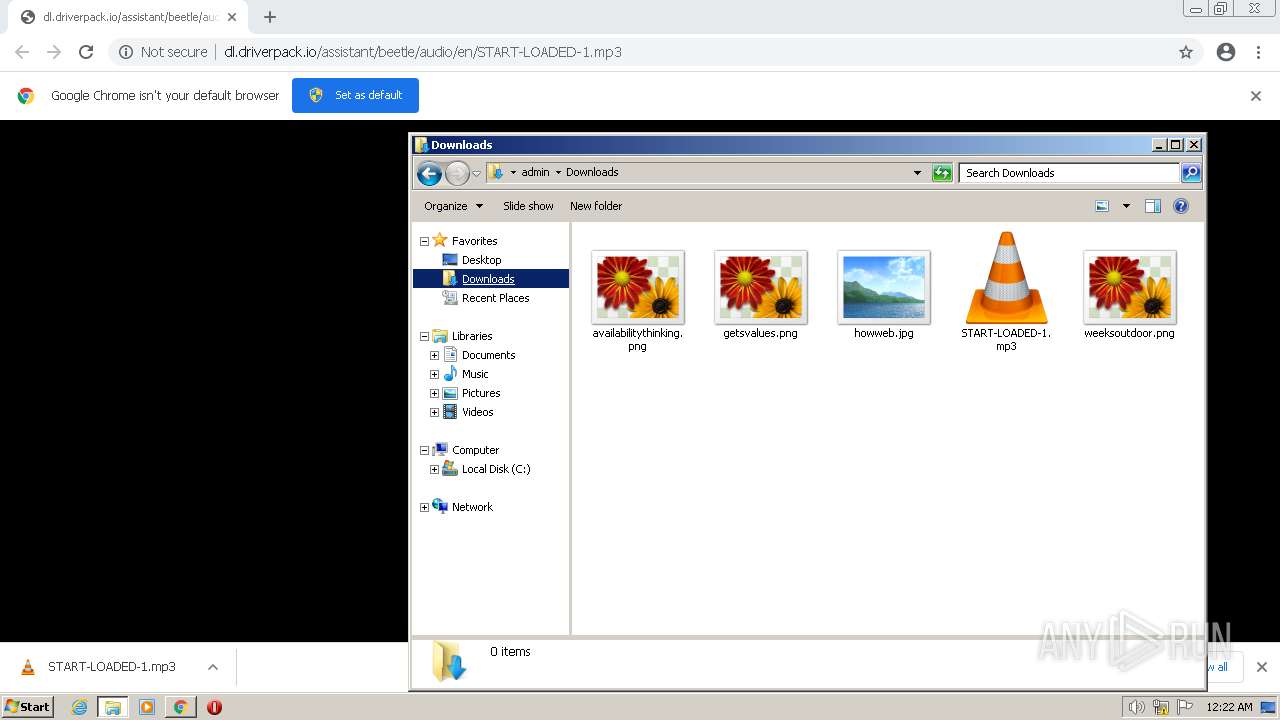This screenshot has width=1280, height=720.
Task: Open red stop icon on taskbar
Action: tap(214, 707)
